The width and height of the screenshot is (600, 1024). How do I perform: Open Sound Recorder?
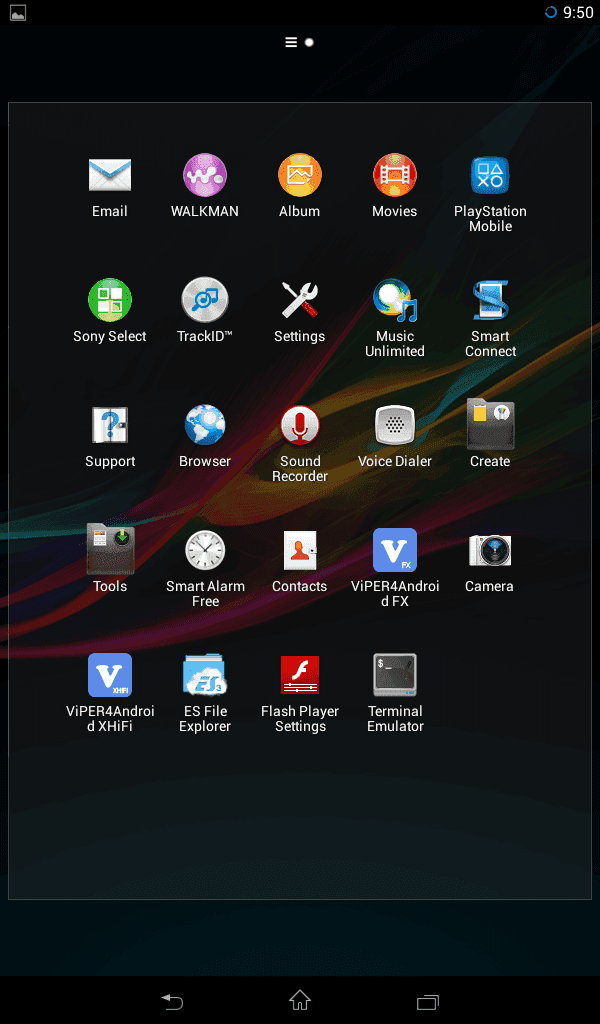300,425
